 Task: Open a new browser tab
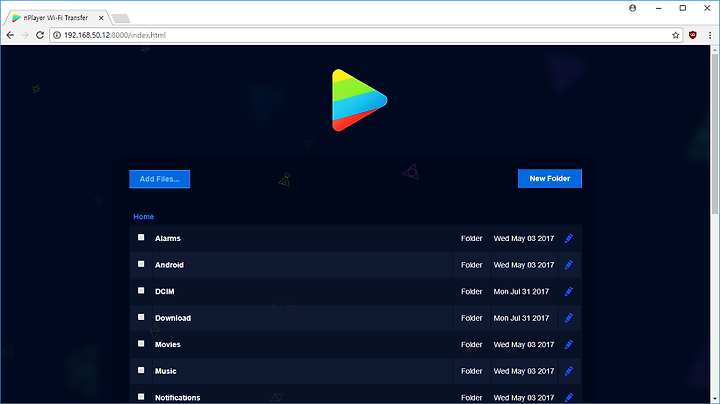click(121, 18)
